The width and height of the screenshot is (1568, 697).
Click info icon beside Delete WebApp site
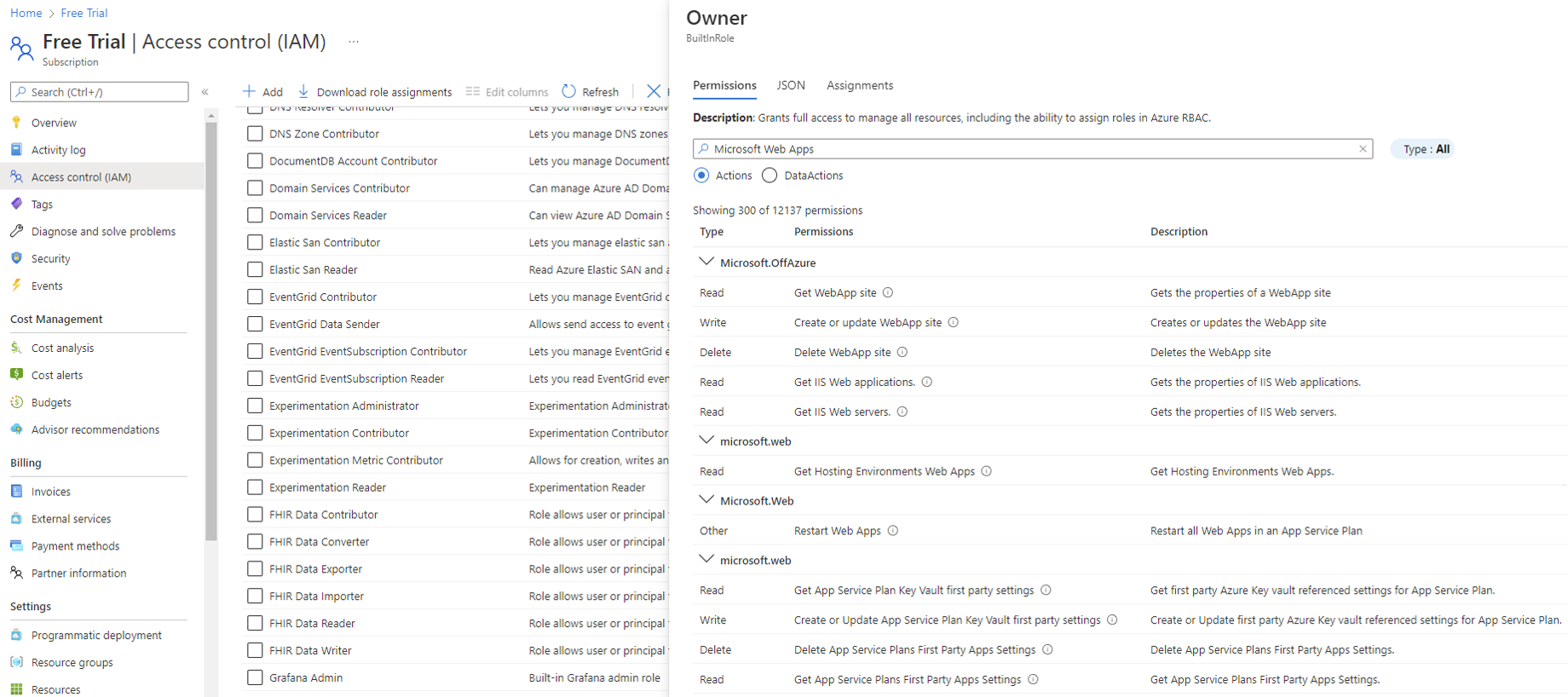[x=902, y=352]
